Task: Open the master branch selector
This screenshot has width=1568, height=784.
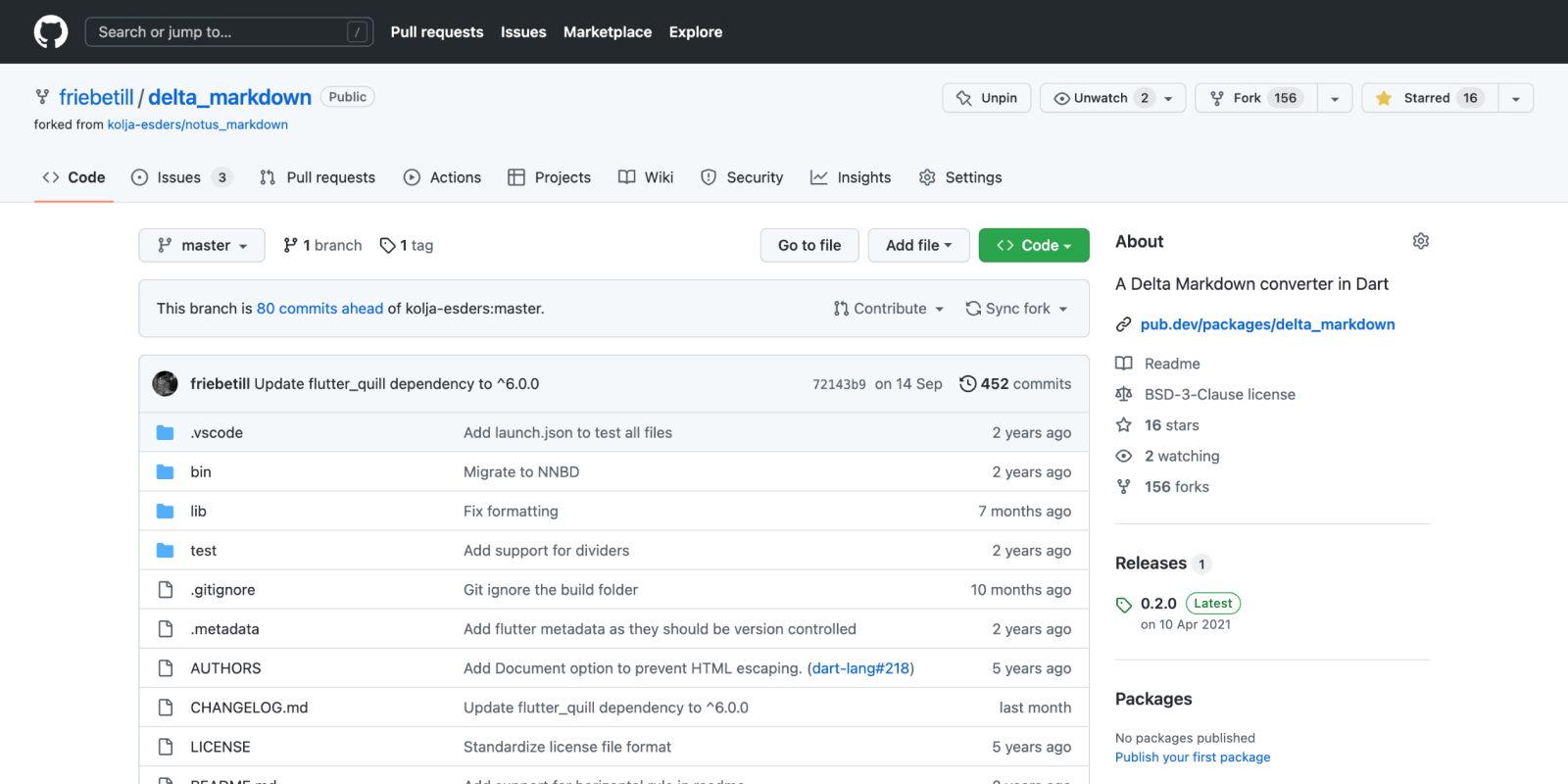Action: [202, 245]
